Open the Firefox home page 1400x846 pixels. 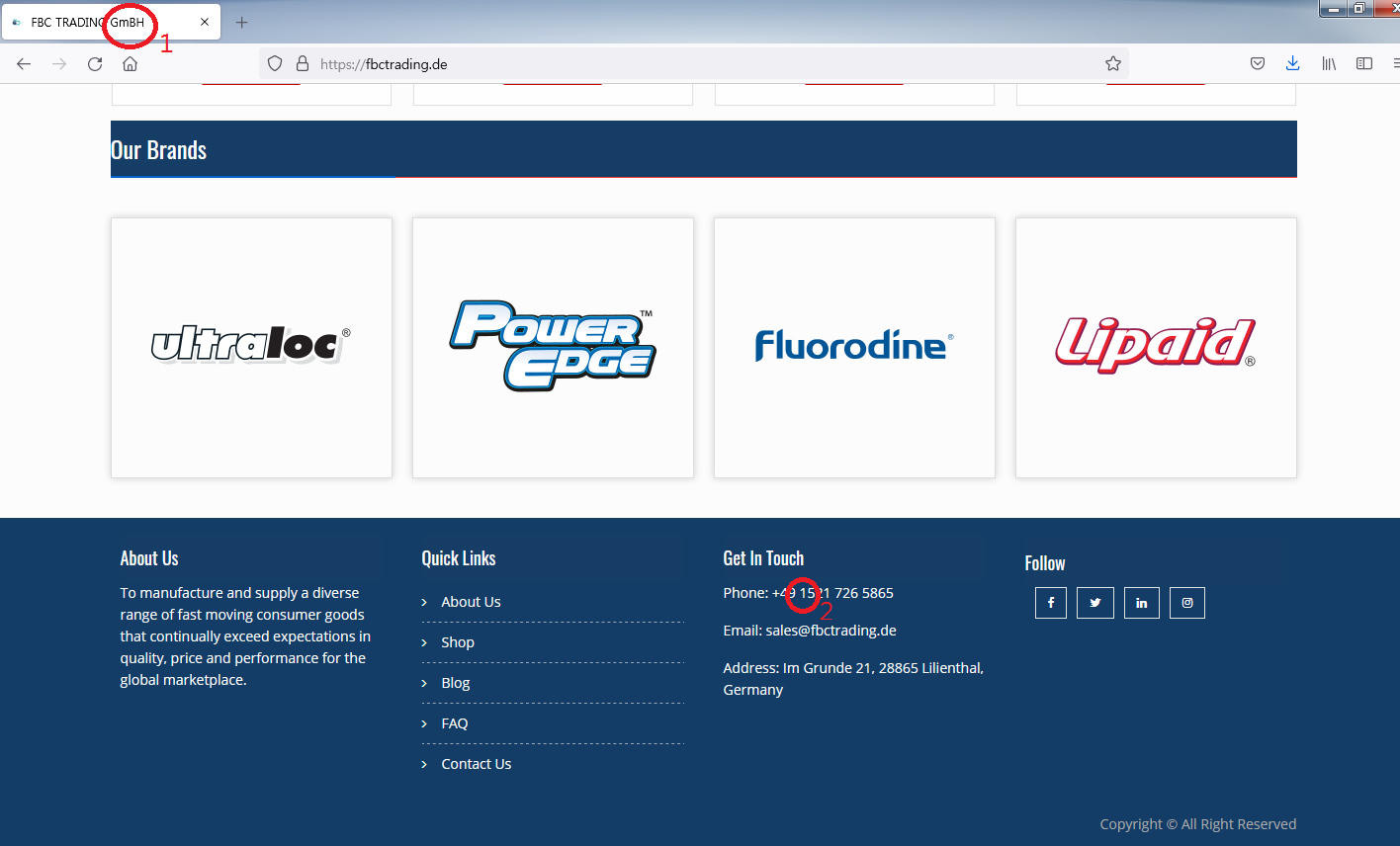point(130,64)
